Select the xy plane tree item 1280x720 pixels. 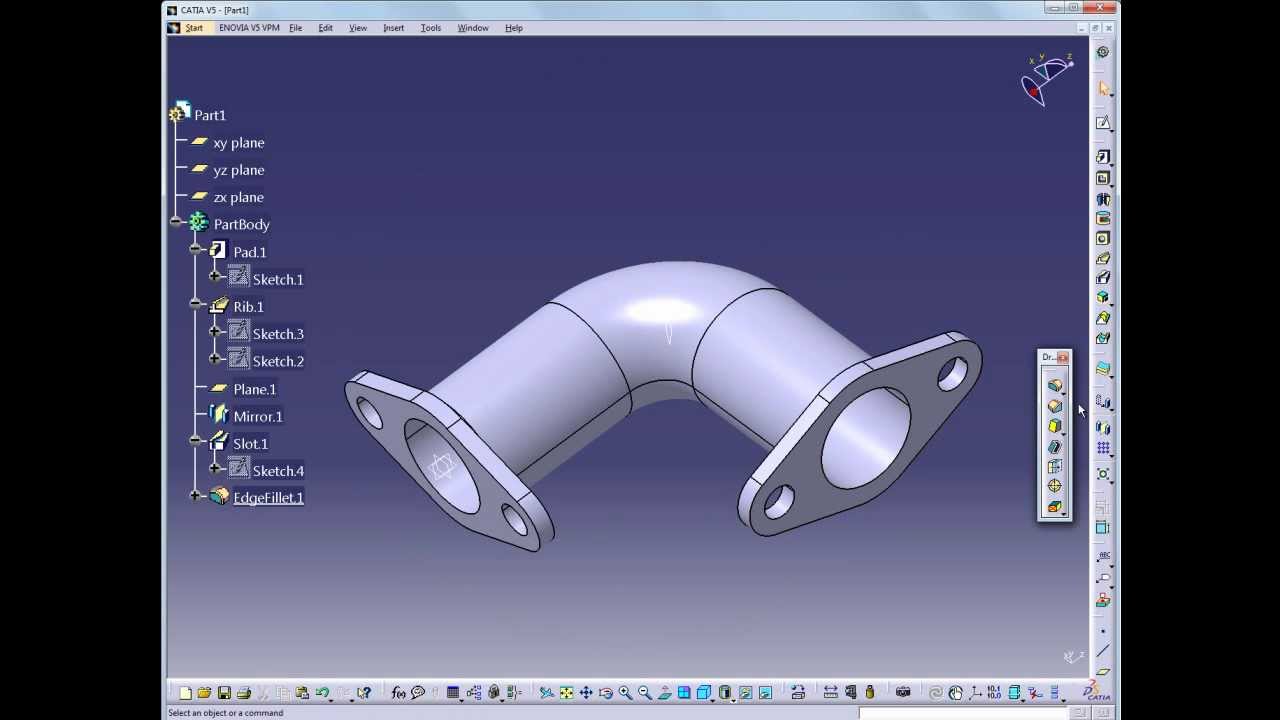point(238,143)
